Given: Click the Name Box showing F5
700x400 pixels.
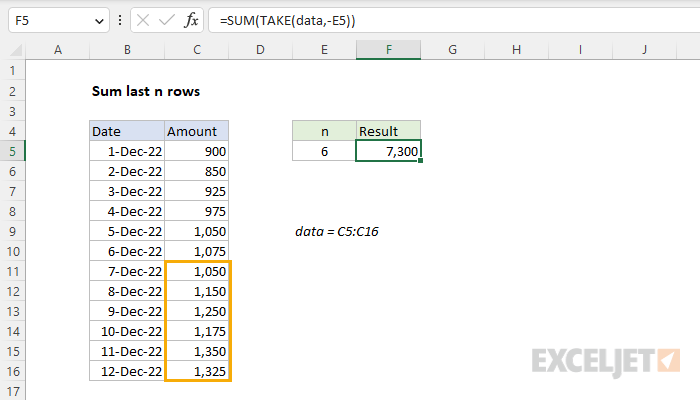Looking at the screenshot, I should (52, 21).
